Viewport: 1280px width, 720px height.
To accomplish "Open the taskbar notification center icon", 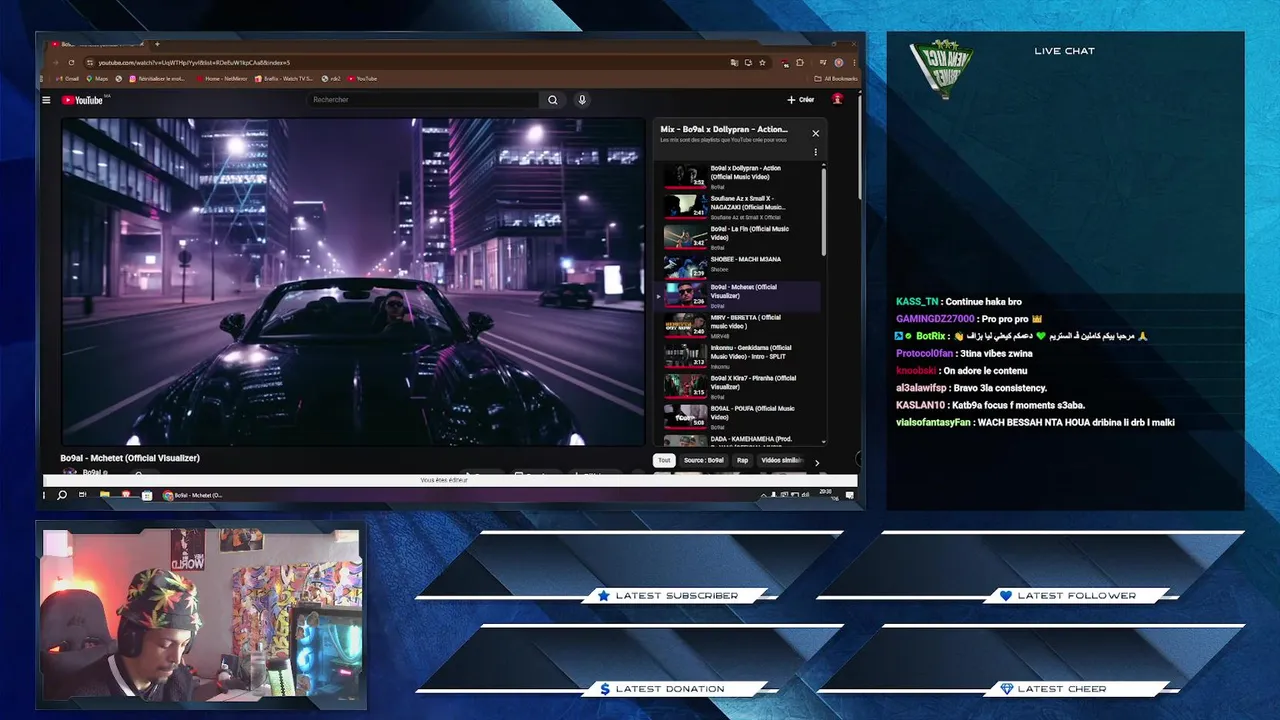I will pos(849,495).
